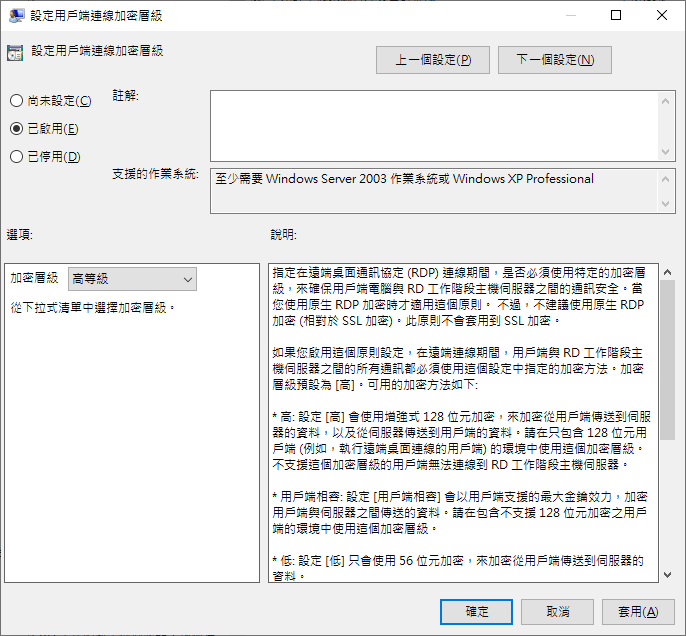Click the policy window icon in title bar

pos(16,15)
